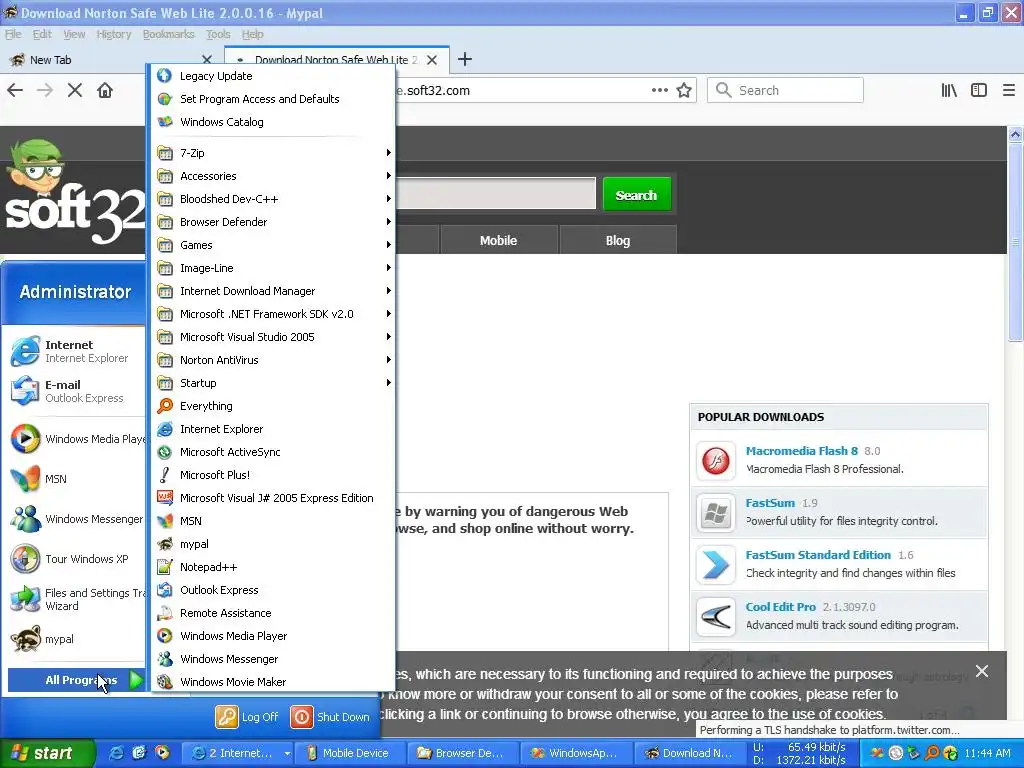Screen dimensions: 1024x768
Task: Open the browser hamburger menu
Action: pyautogui.click(x=1008, y=90)
